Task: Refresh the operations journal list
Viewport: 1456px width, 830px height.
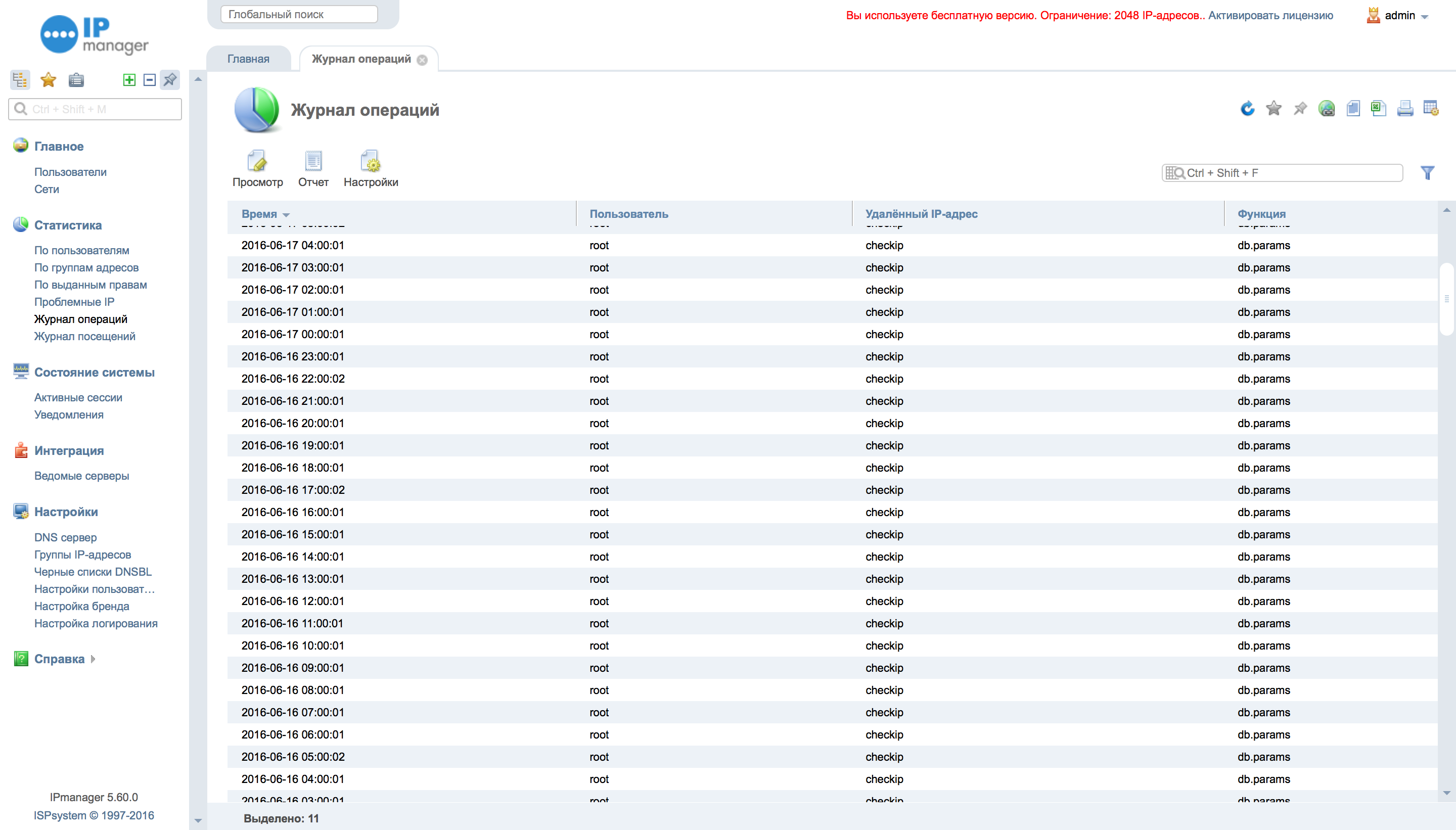Action: coord(1247,108)
